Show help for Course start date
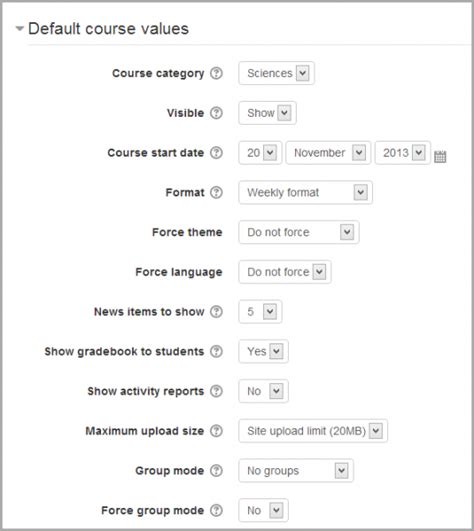The height and width of the screenshot is (531, 474). tap(216, 153)
